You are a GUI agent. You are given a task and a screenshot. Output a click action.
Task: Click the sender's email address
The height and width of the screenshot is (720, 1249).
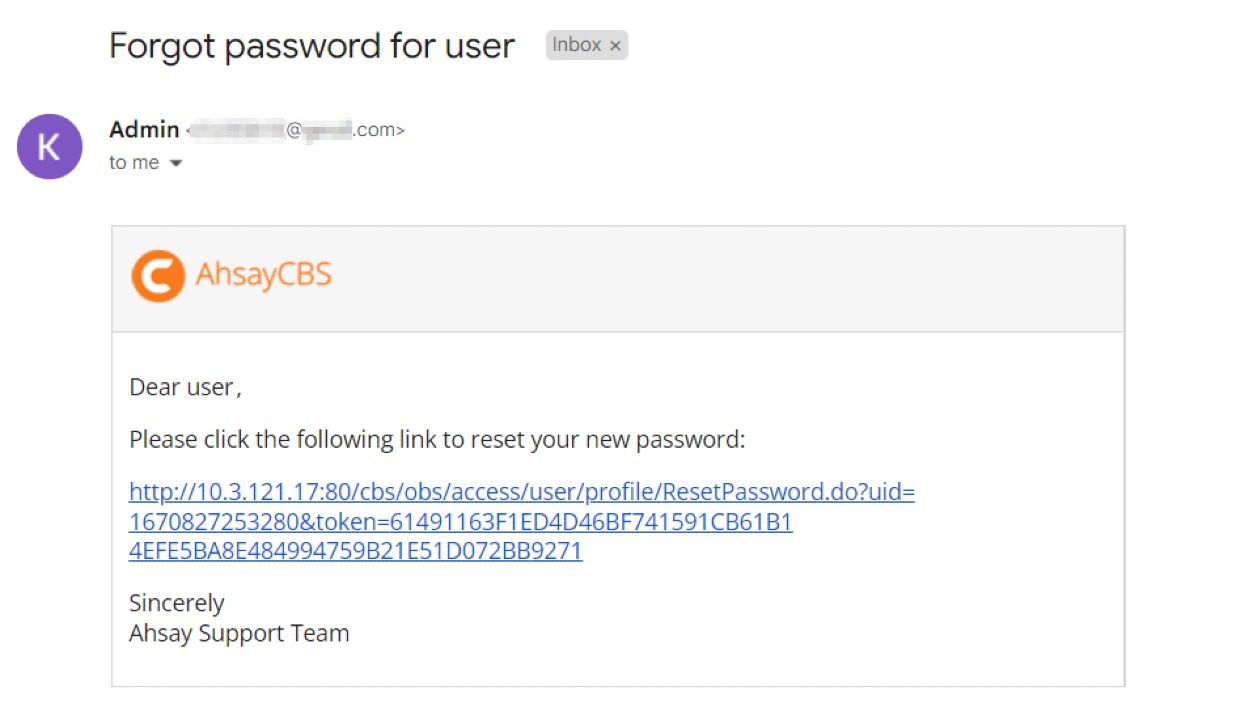pyautogui.click(x=295, y=129)
